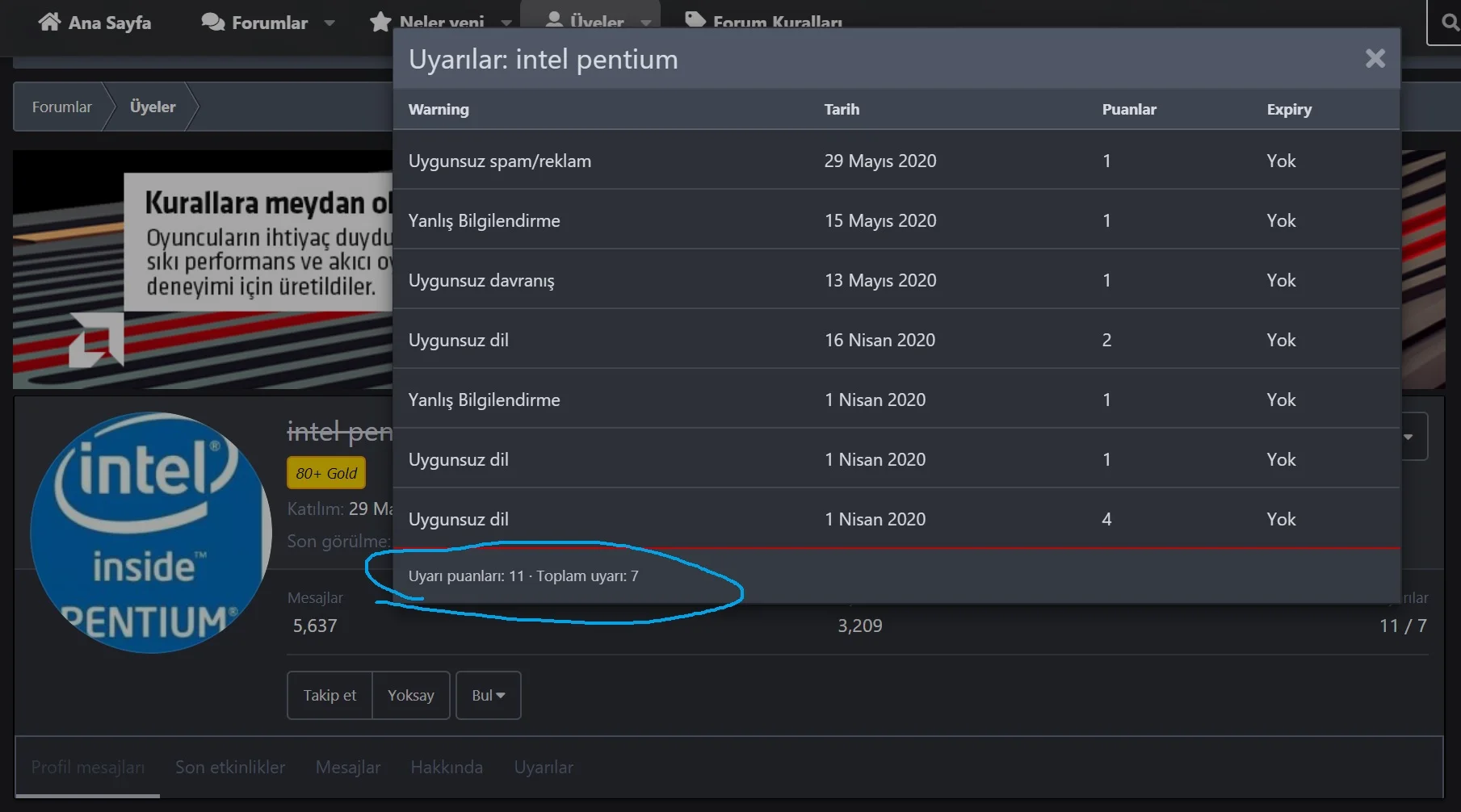This screenshot has height=812, width=1461.
Task: Open the Uygunsuz davranış warning
Action: point(481,280)
